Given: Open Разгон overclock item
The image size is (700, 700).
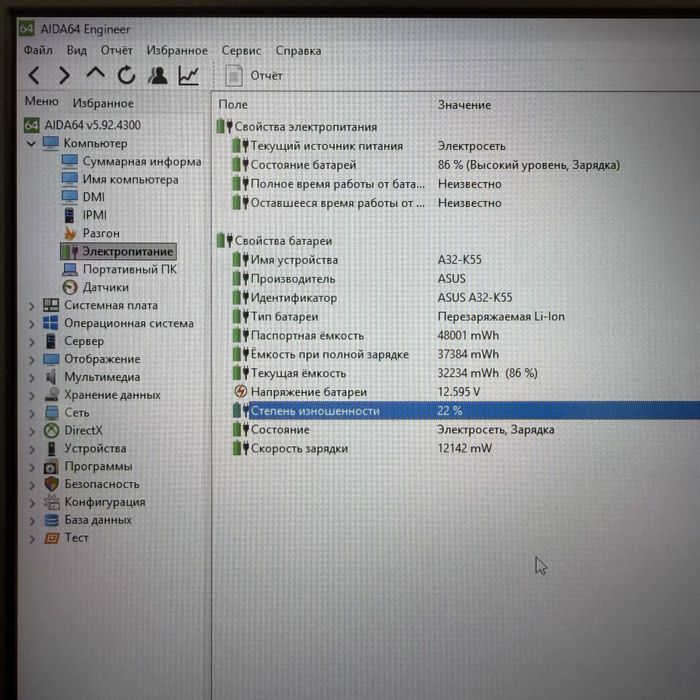Looking at the screenshot, I should [x=92, y=233].
